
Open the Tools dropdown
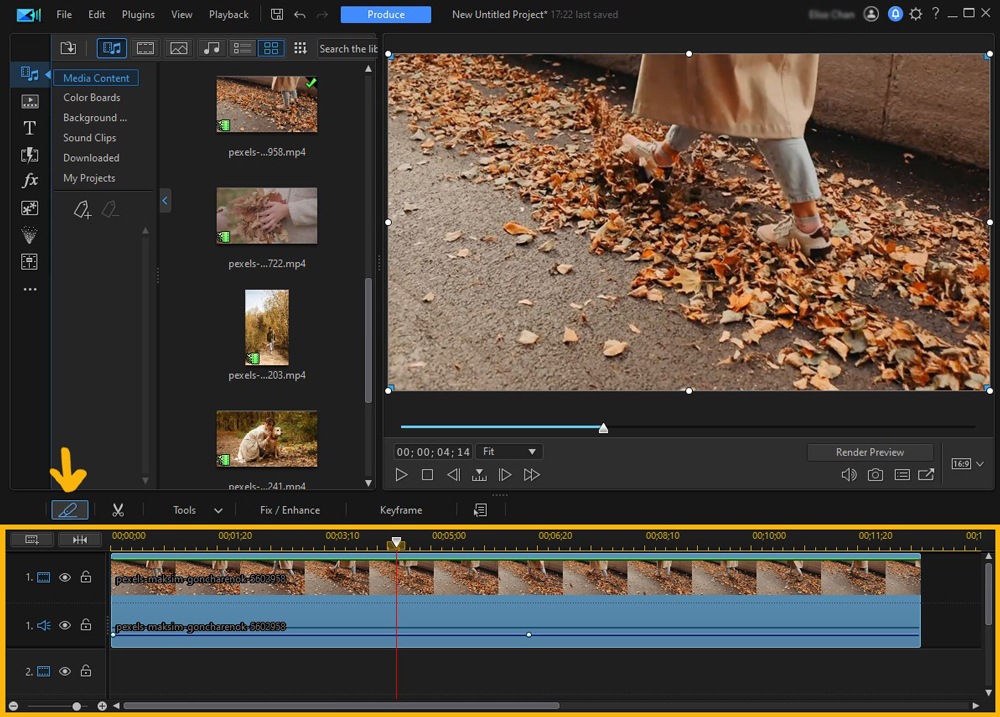(197, 510)
